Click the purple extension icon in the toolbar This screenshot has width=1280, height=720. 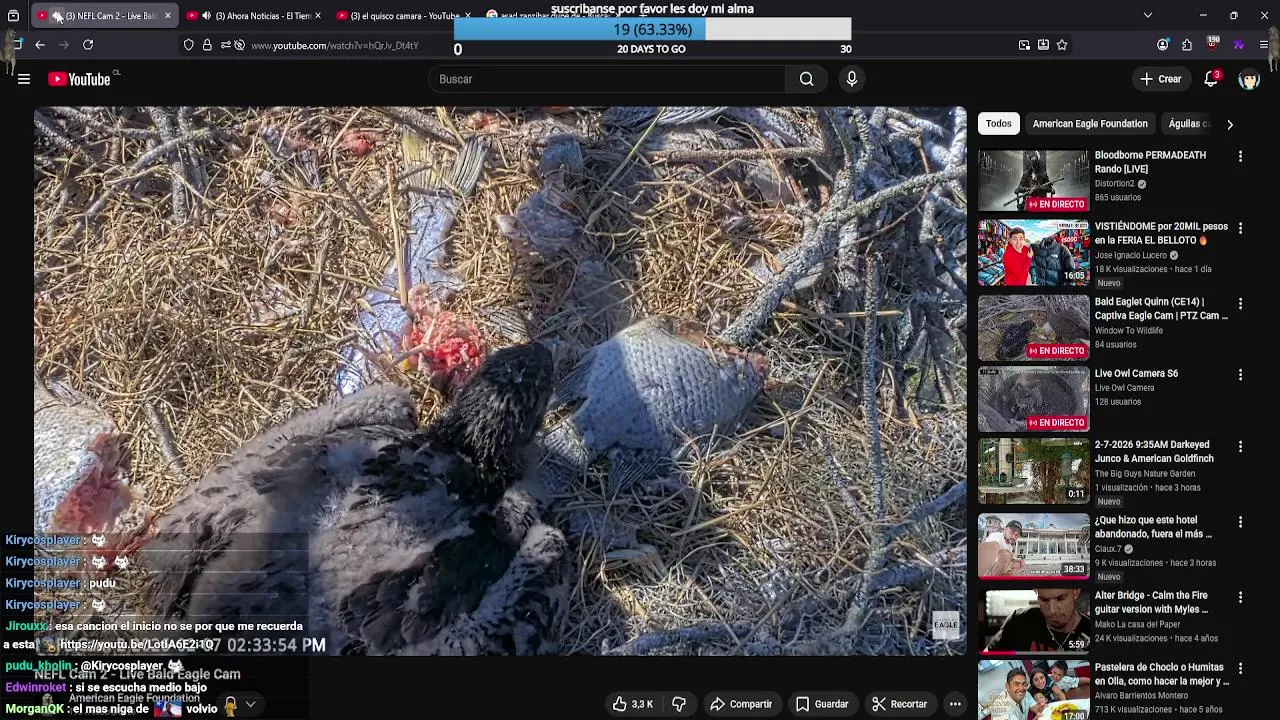(1238, 45)
